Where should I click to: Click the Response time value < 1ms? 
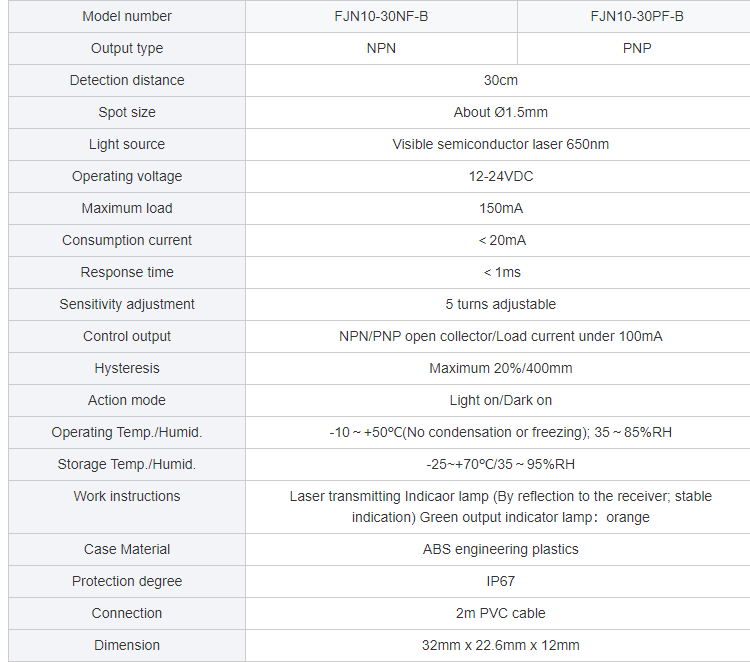coord(502,272)
